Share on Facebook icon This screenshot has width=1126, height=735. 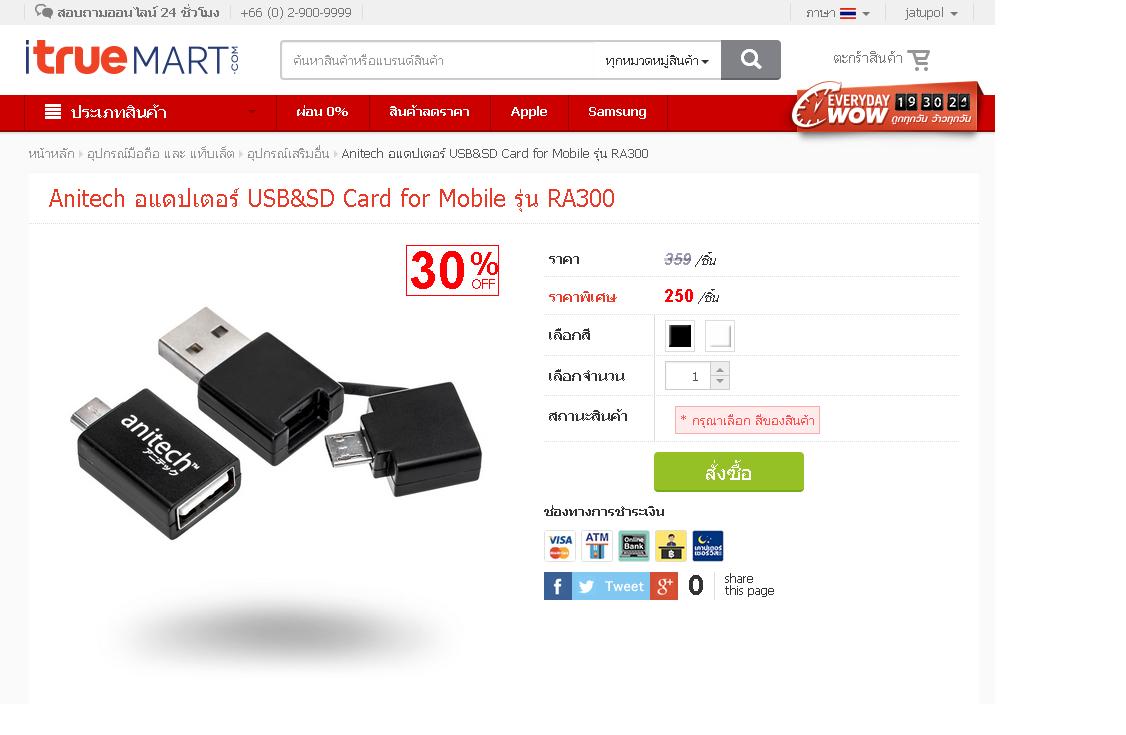point(557,586)
